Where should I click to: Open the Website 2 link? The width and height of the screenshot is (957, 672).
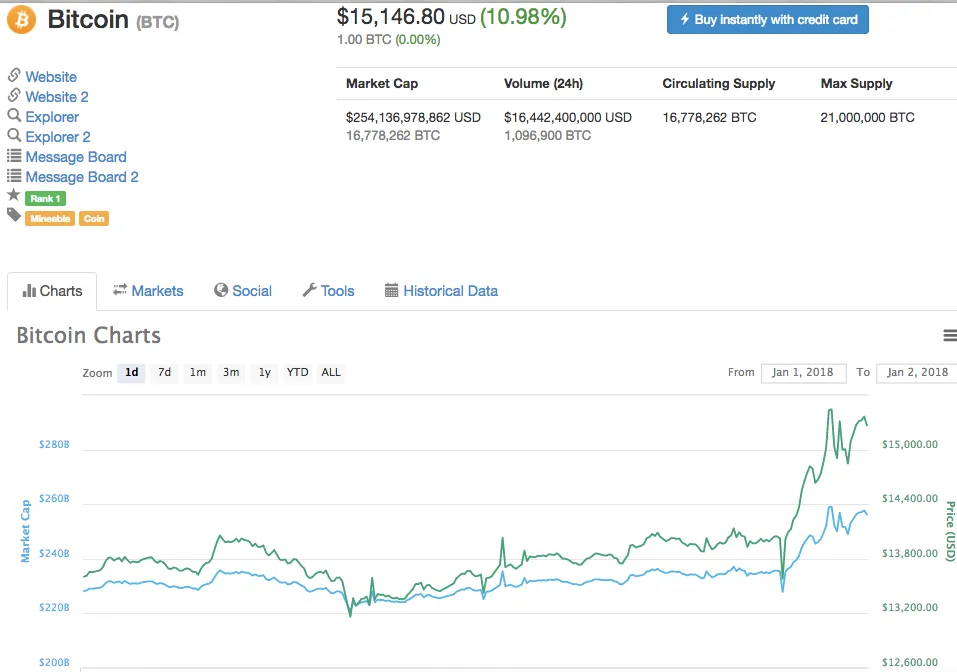pos(57,97)
